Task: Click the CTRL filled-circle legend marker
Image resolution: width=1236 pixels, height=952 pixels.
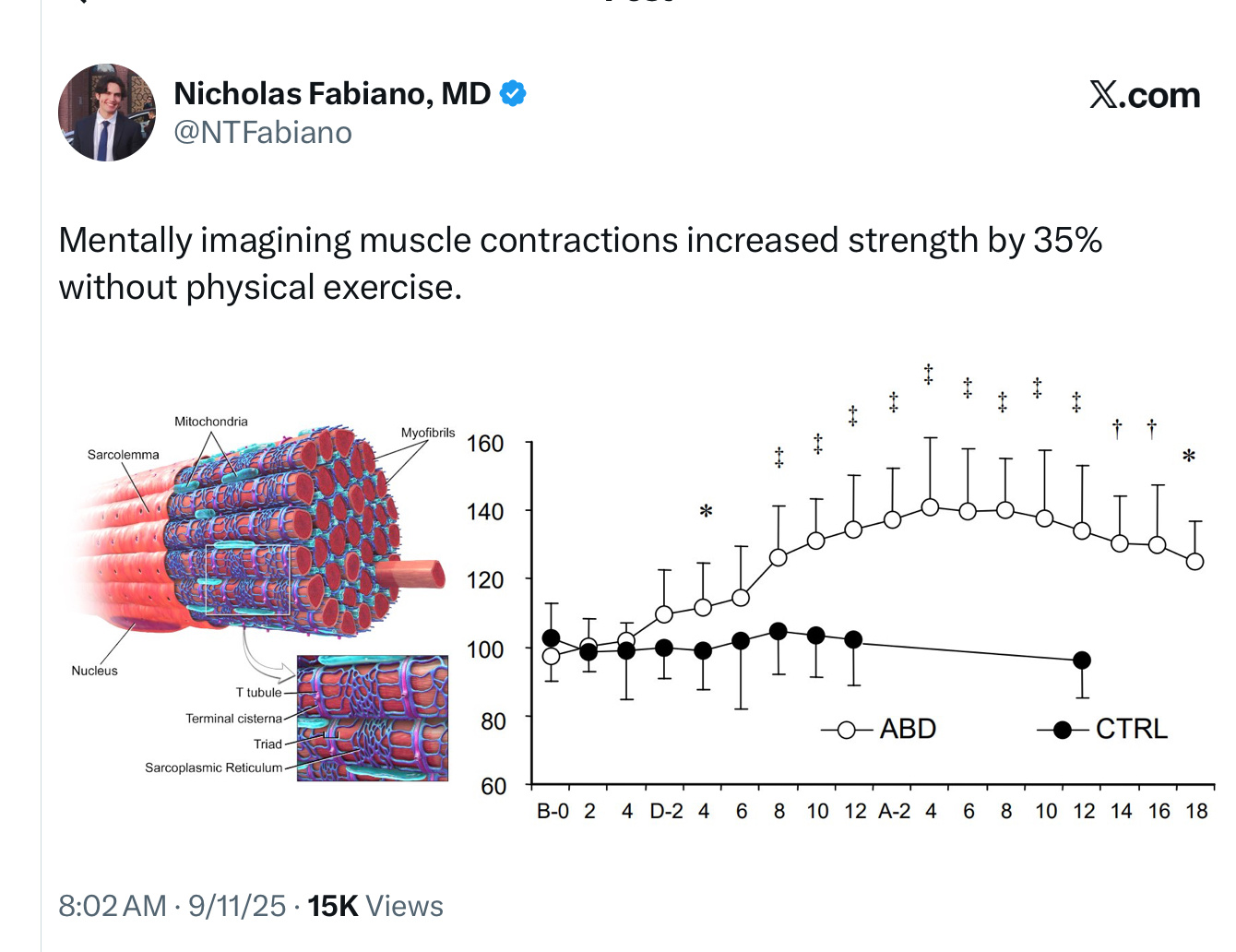Action: click(x=1063, y=730)
